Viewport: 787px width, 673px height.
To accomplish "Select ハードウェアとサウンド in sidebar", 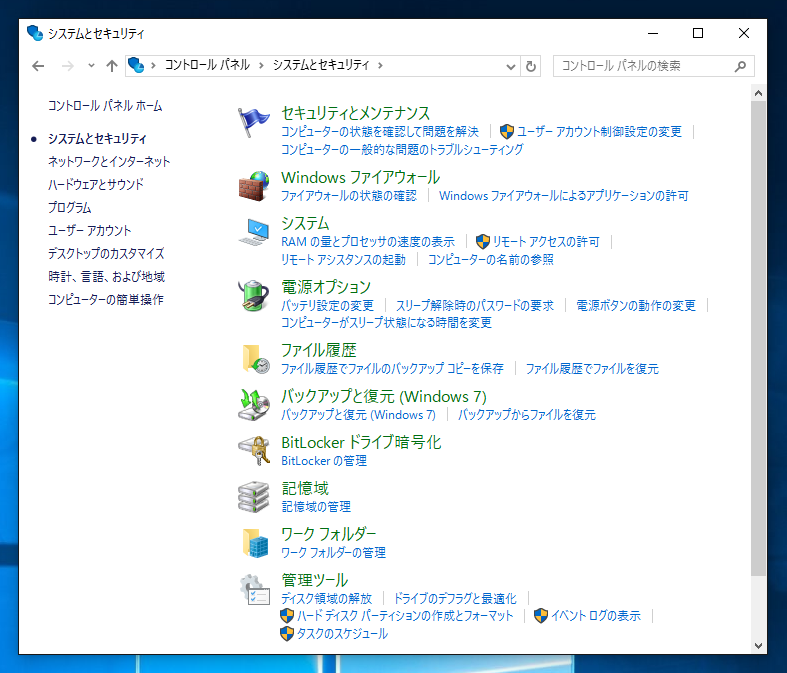I will coord(96,185).
